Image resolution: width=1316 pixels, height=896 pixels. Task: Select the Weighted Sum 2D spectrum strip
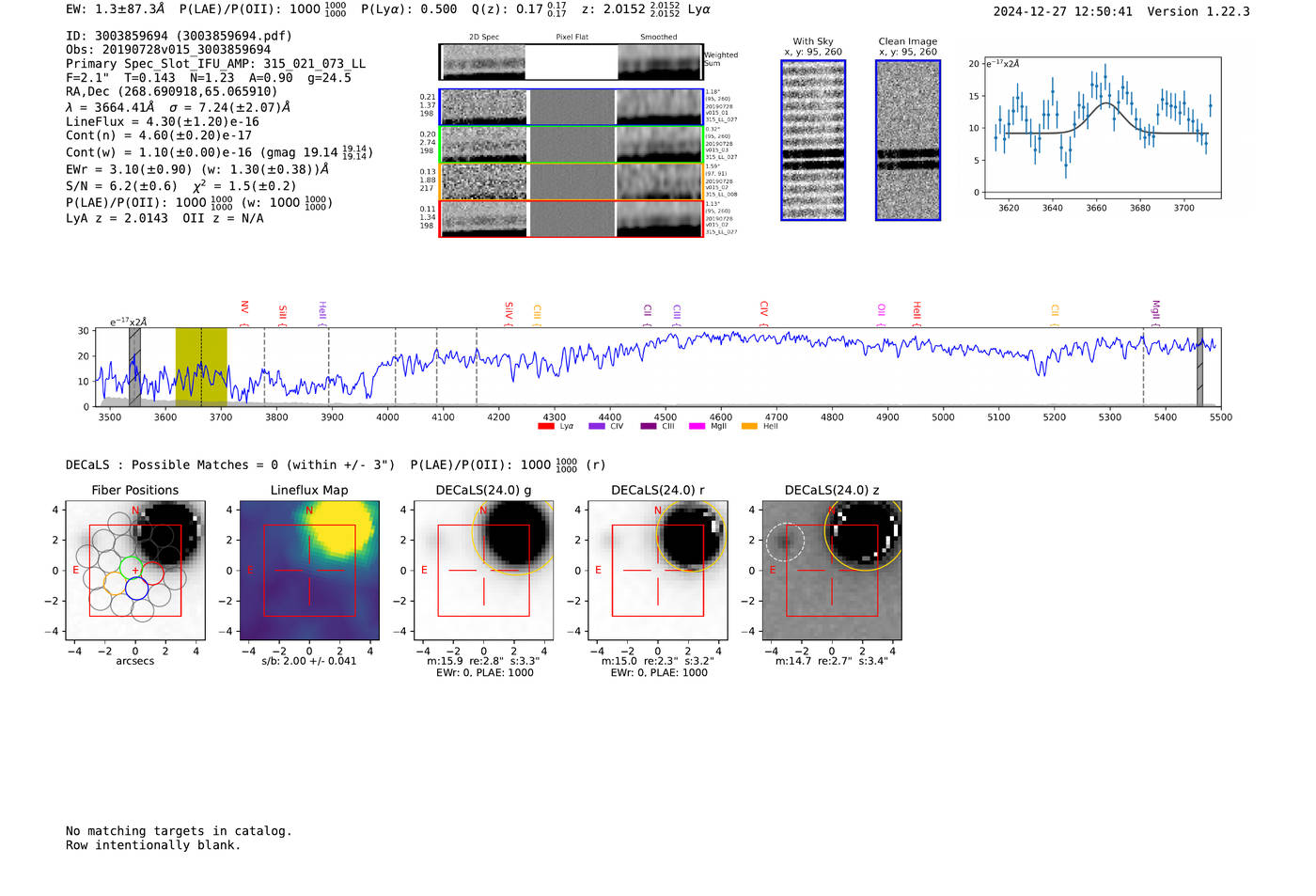(571, 62)
